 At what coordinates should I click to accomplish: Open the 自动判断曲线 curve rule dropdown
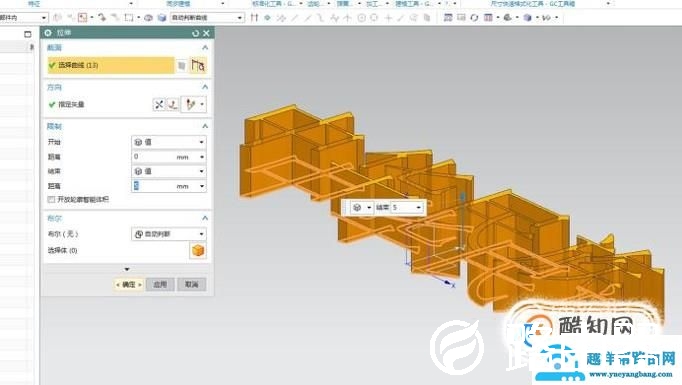click(207, 18)
